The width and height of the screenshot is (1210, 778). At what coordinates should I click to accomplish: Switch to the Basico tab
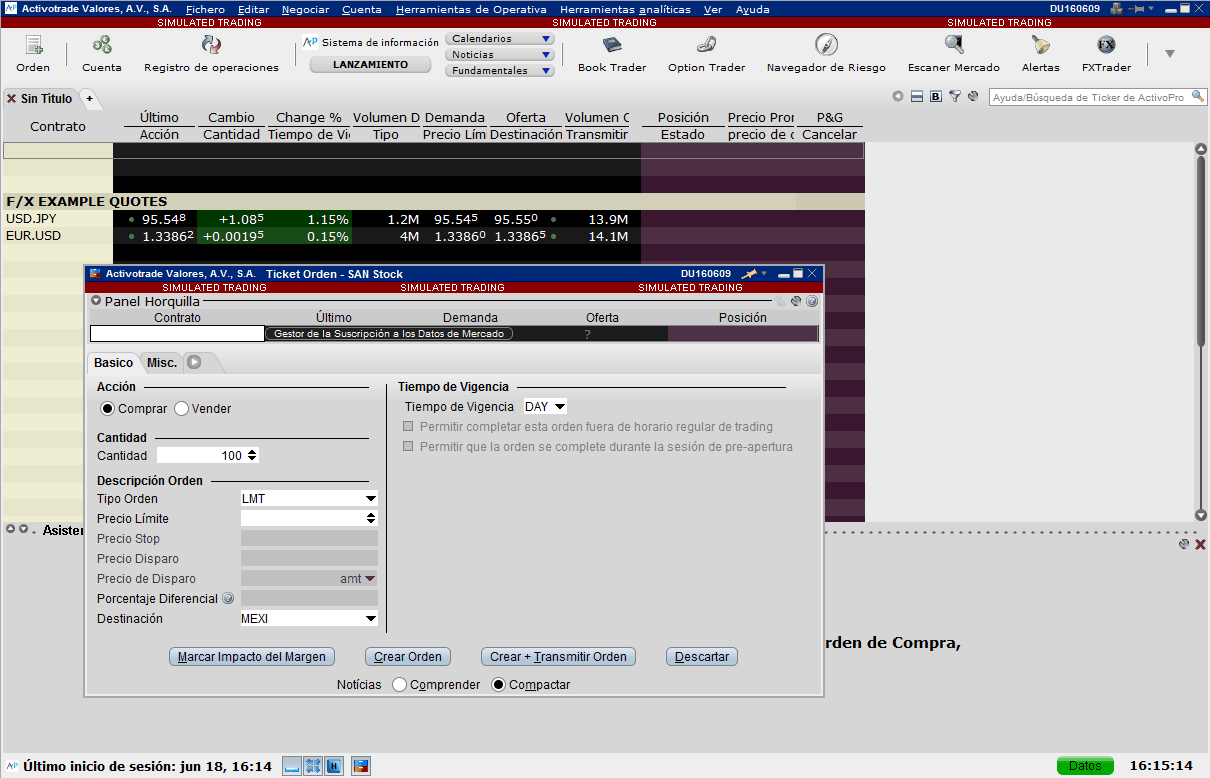113,363
